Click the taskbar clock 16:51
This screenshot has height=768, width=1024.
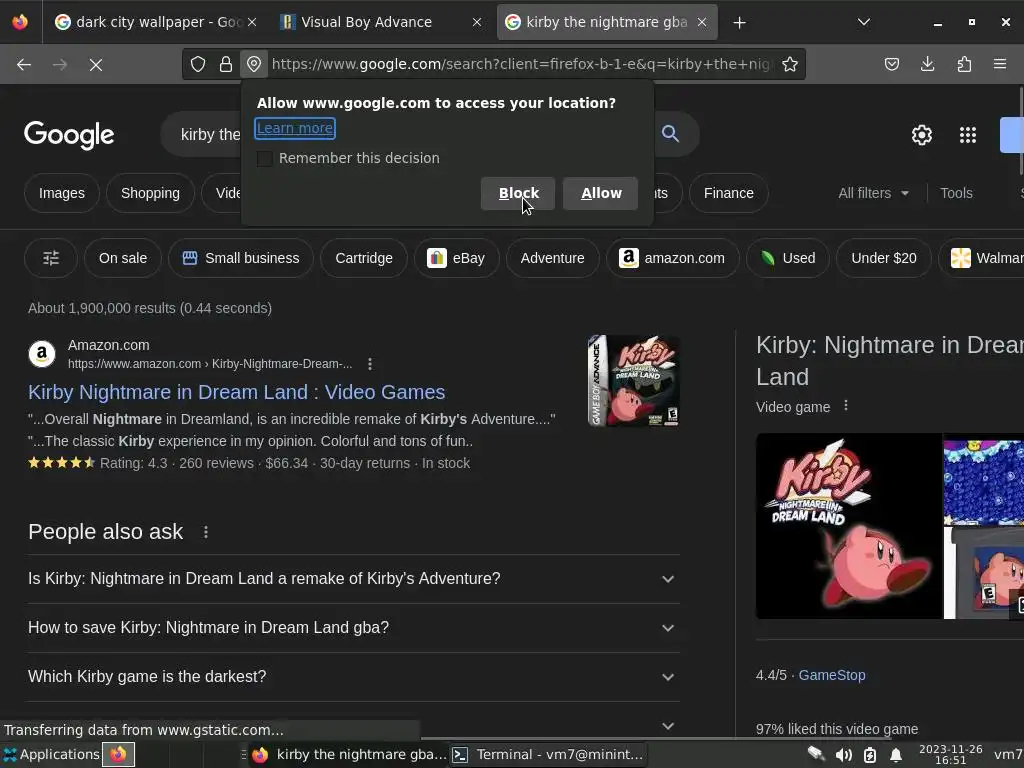(x=950, y=755)
